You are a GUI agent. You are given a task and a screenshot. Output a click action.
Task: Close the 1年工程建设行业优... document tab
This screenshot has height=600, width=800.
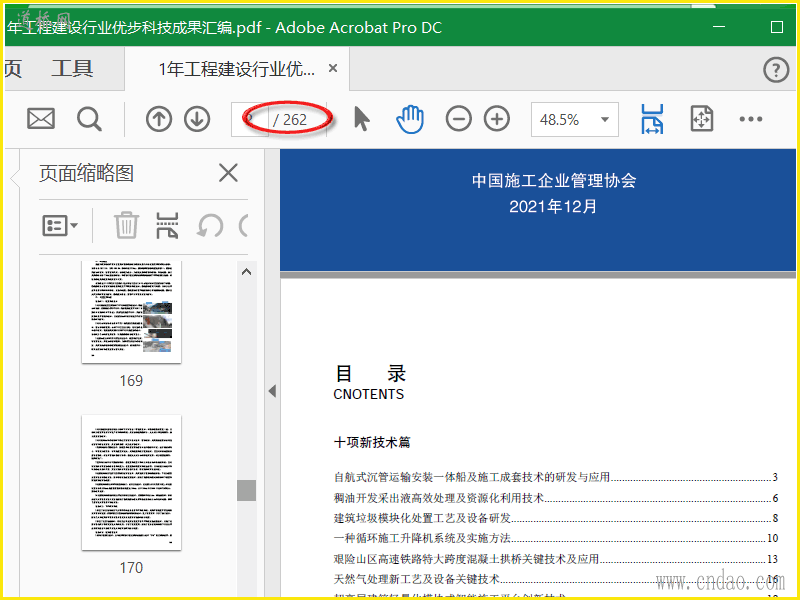pyautogui.click(x=333, y=68)
